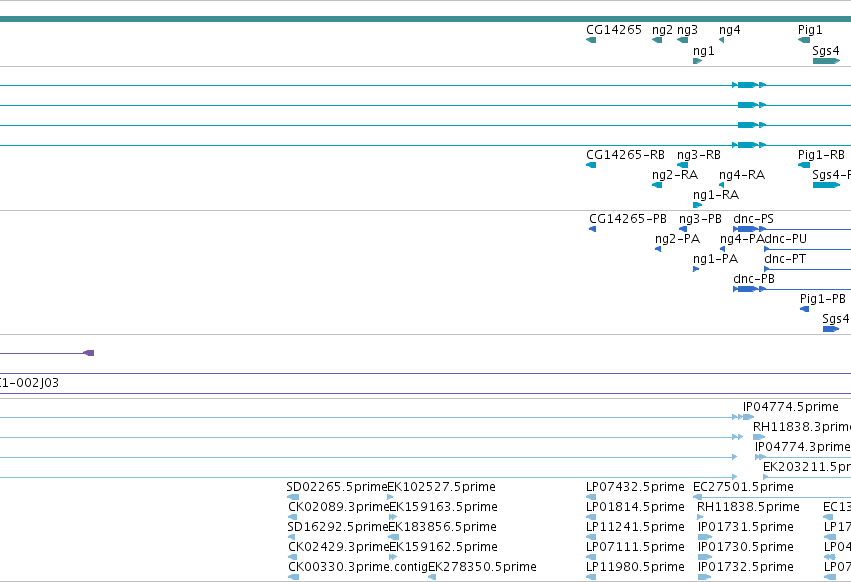The image size is (851, 582).
Task: Open the CG14265-RB transcript
Action: [x=591, y=165]
